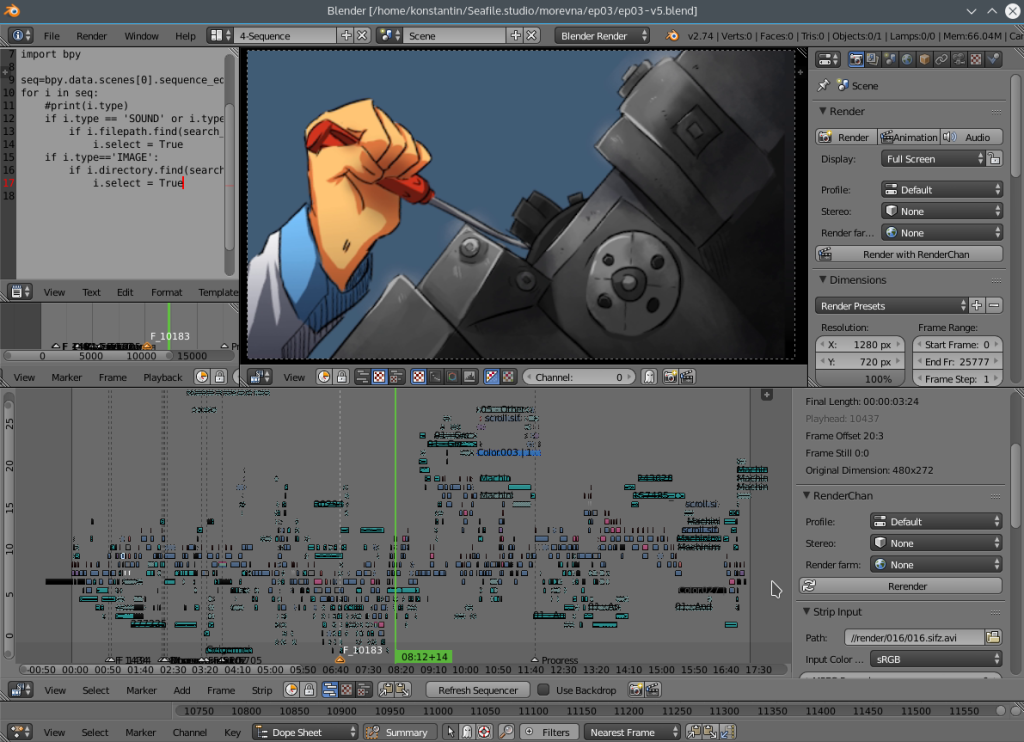Click the ghost icon in dope sheet header
Image resolution: width=1024 pixels, height=742 pixels.
coord(467,732)
